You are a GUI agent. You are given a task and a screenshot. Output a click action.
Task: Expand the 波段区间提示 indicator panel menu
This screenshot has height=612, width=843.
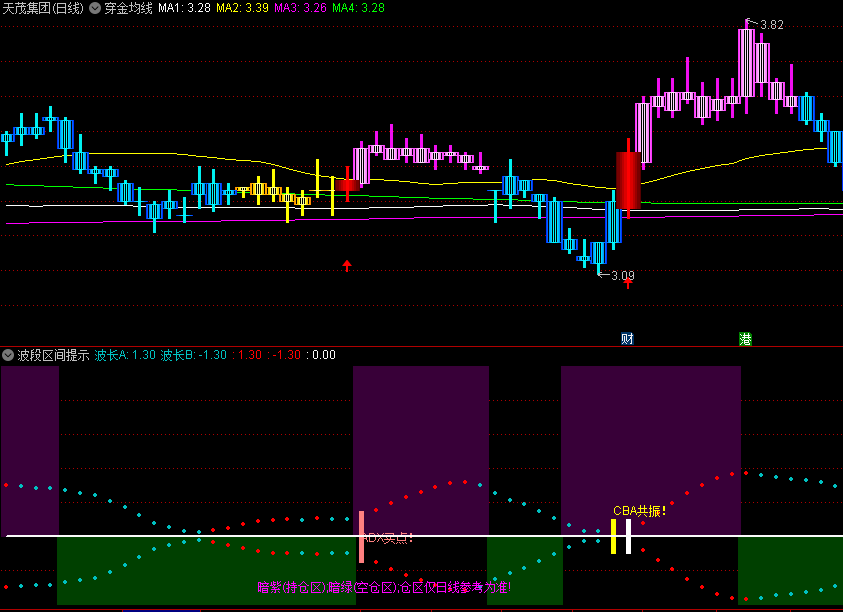(8, 355)
